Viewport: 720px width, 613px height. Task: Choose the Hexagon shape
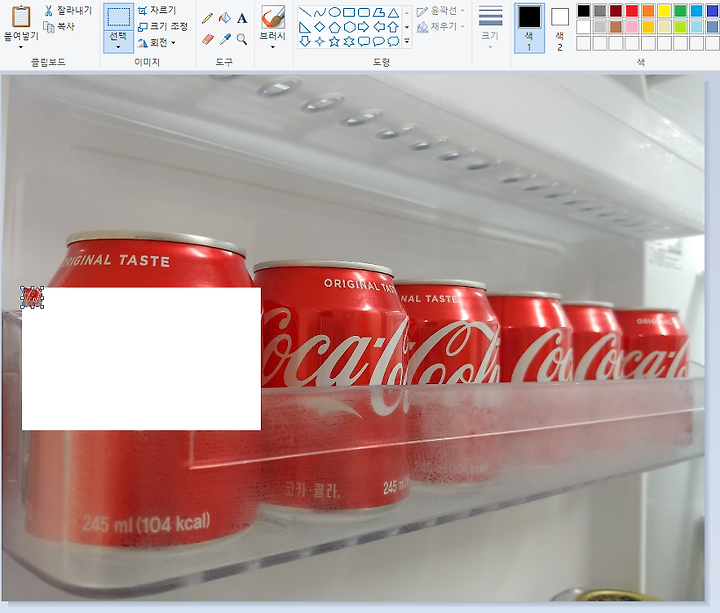click(349, 27)
